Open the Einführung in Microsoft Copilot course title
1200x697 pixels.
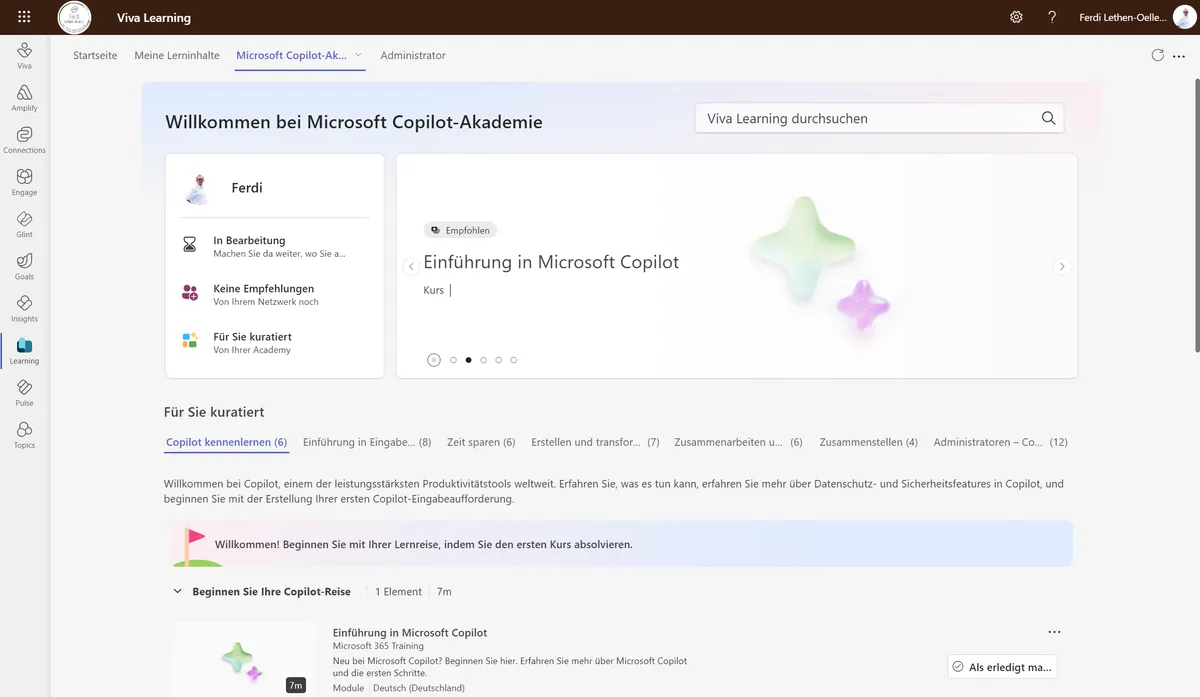pyautogui.click(x=410, y=632)
